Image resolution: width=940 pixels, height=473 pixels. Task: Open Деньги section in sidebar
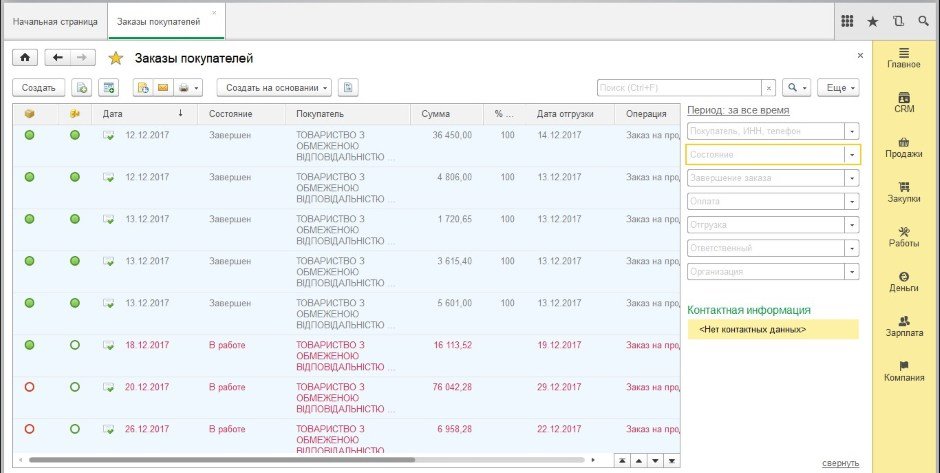coord(904,281)
